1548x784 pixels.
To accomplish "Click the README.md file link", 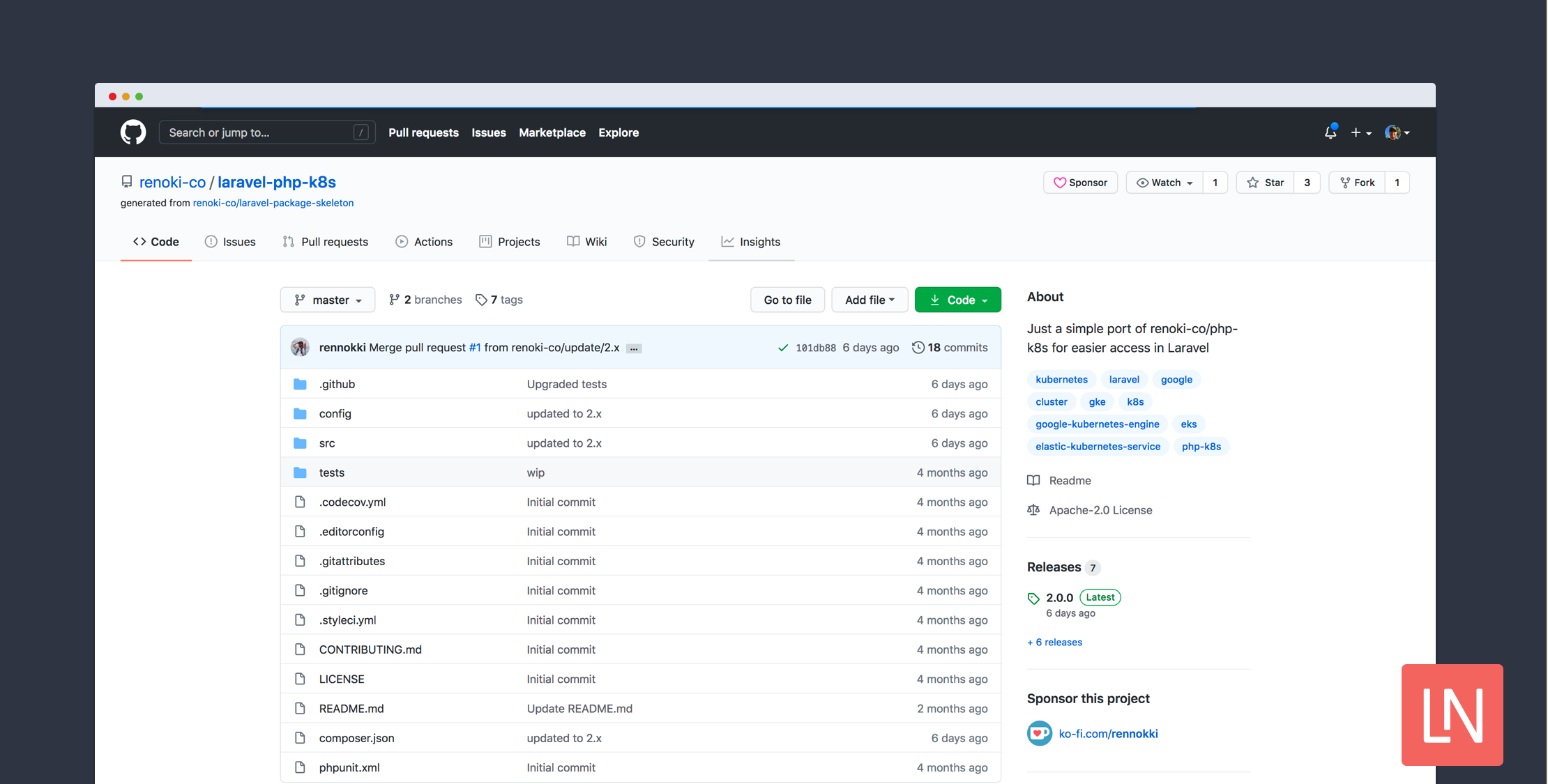I will point(349,708).
